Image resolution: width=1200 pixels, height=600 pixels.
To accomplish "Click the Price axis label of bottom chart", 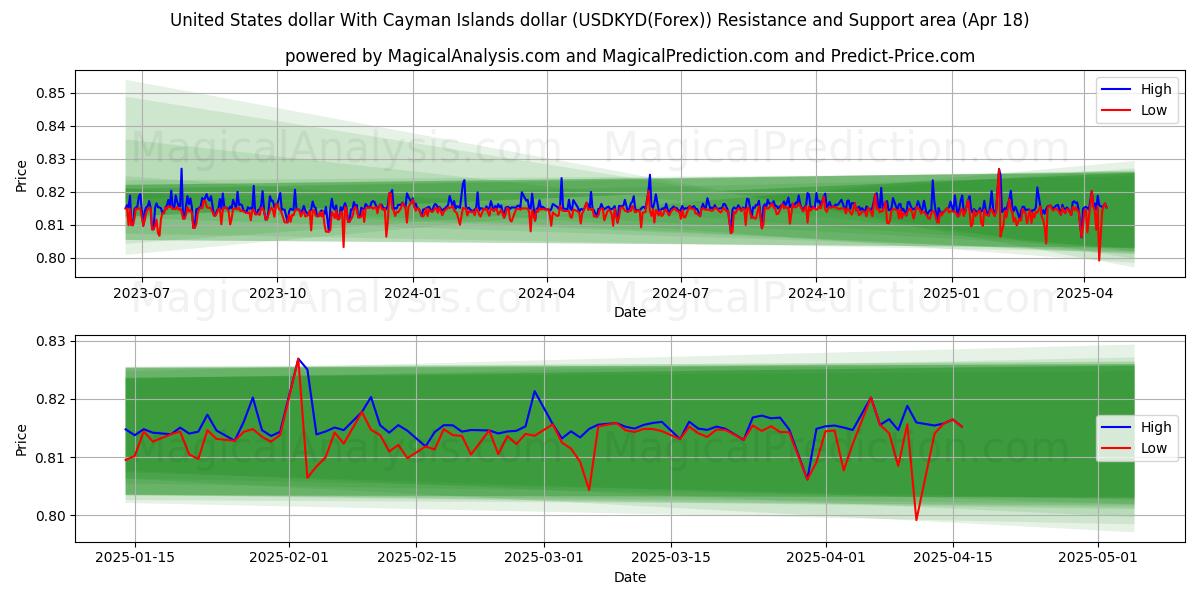I will [22, 439].
